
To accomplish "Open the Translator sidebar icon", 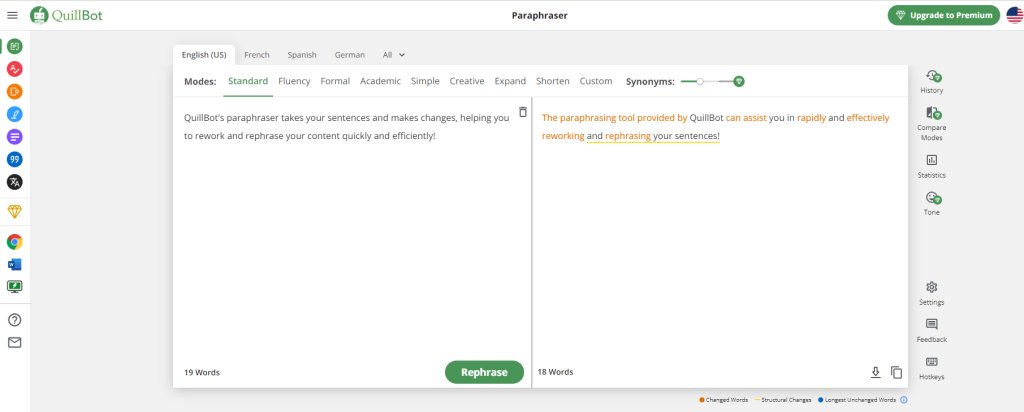I will point(14,182).
